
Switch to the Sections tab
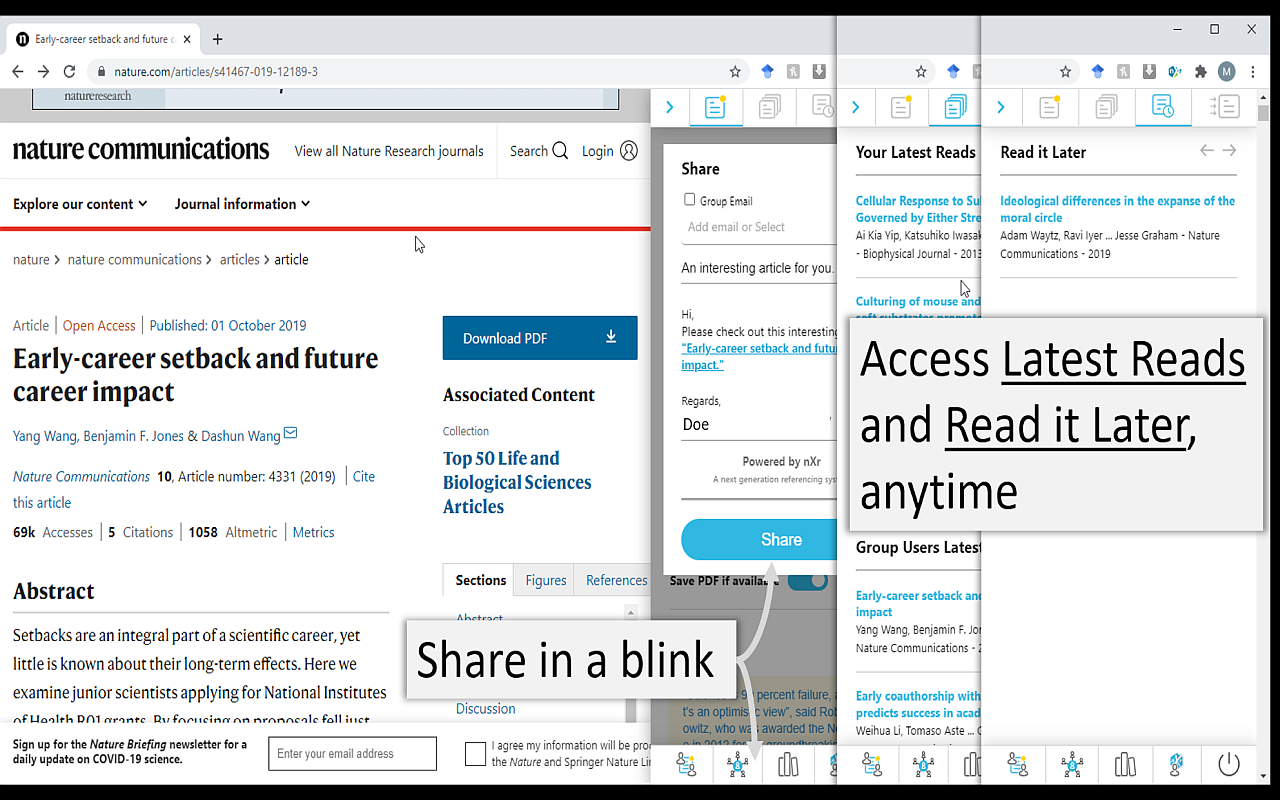(481, 580)
